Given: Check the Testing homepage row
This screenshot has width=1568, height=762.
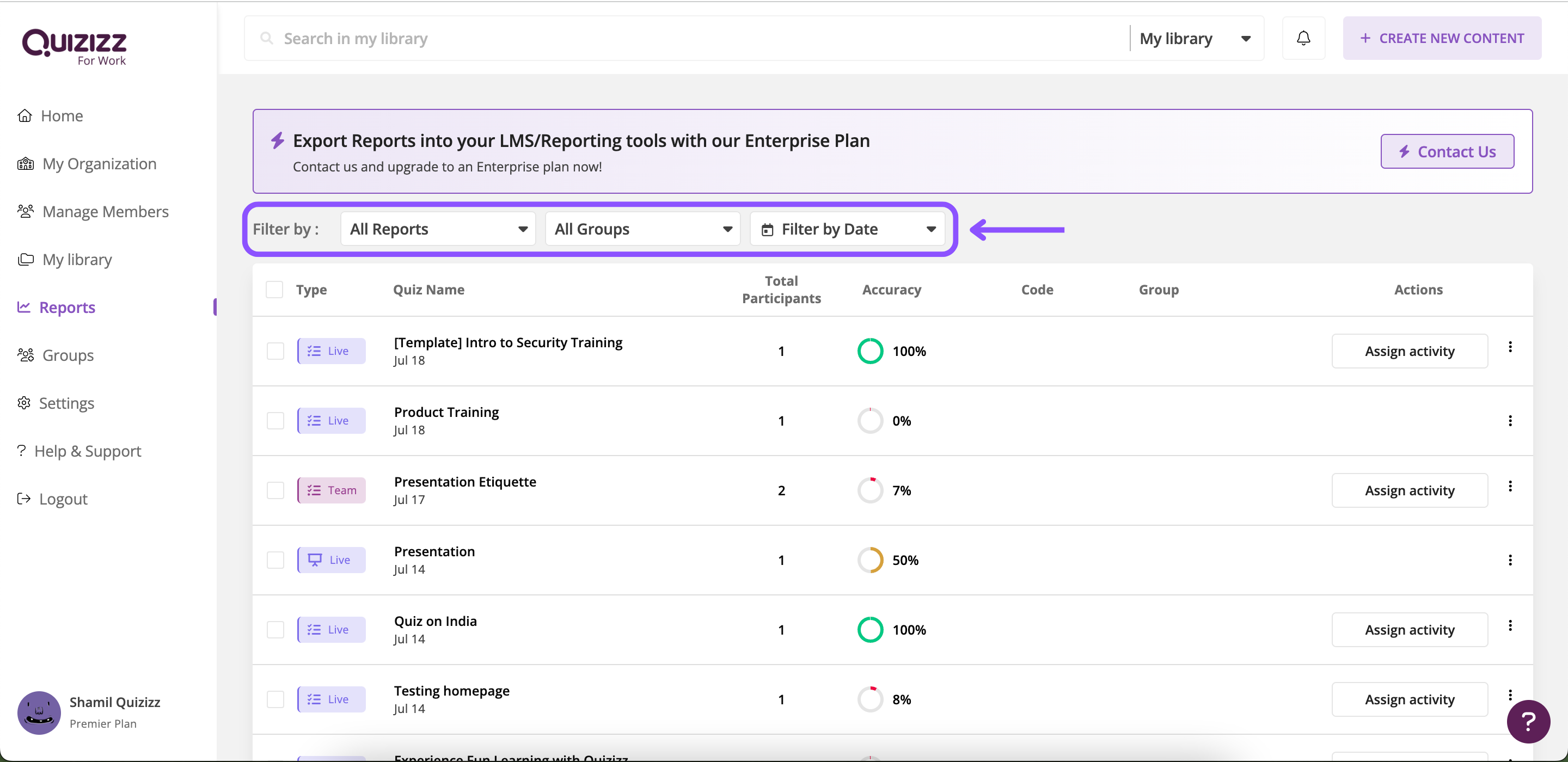Looking at the screenshot, I should point(275,699).
